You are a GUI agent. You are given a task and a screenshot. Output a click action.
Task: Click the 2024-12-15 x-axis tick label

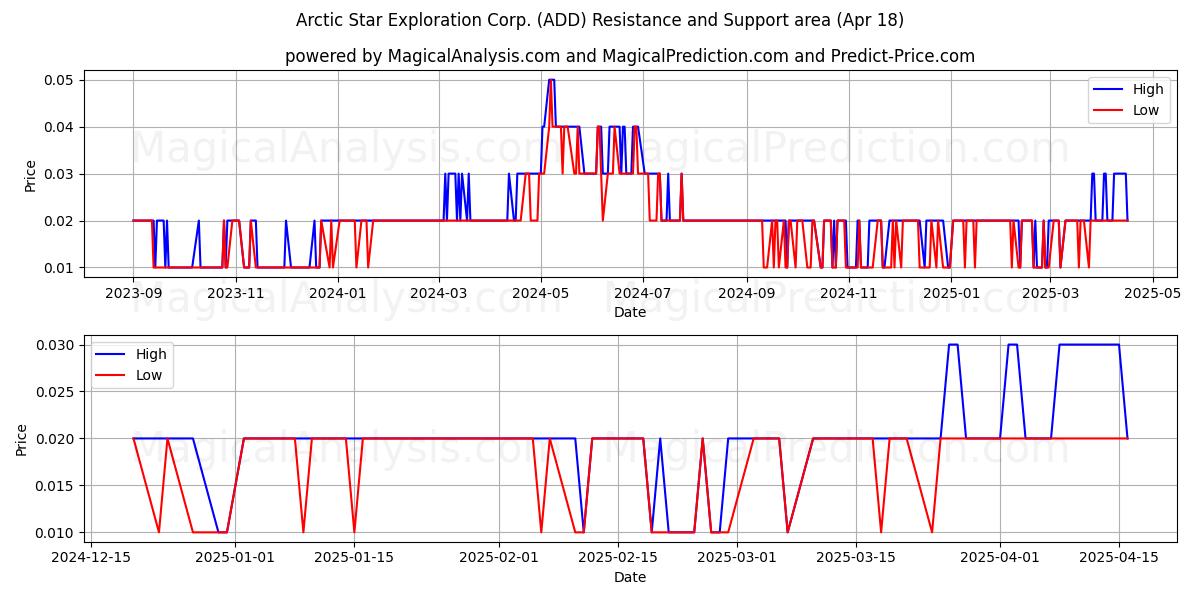point(91,558)
